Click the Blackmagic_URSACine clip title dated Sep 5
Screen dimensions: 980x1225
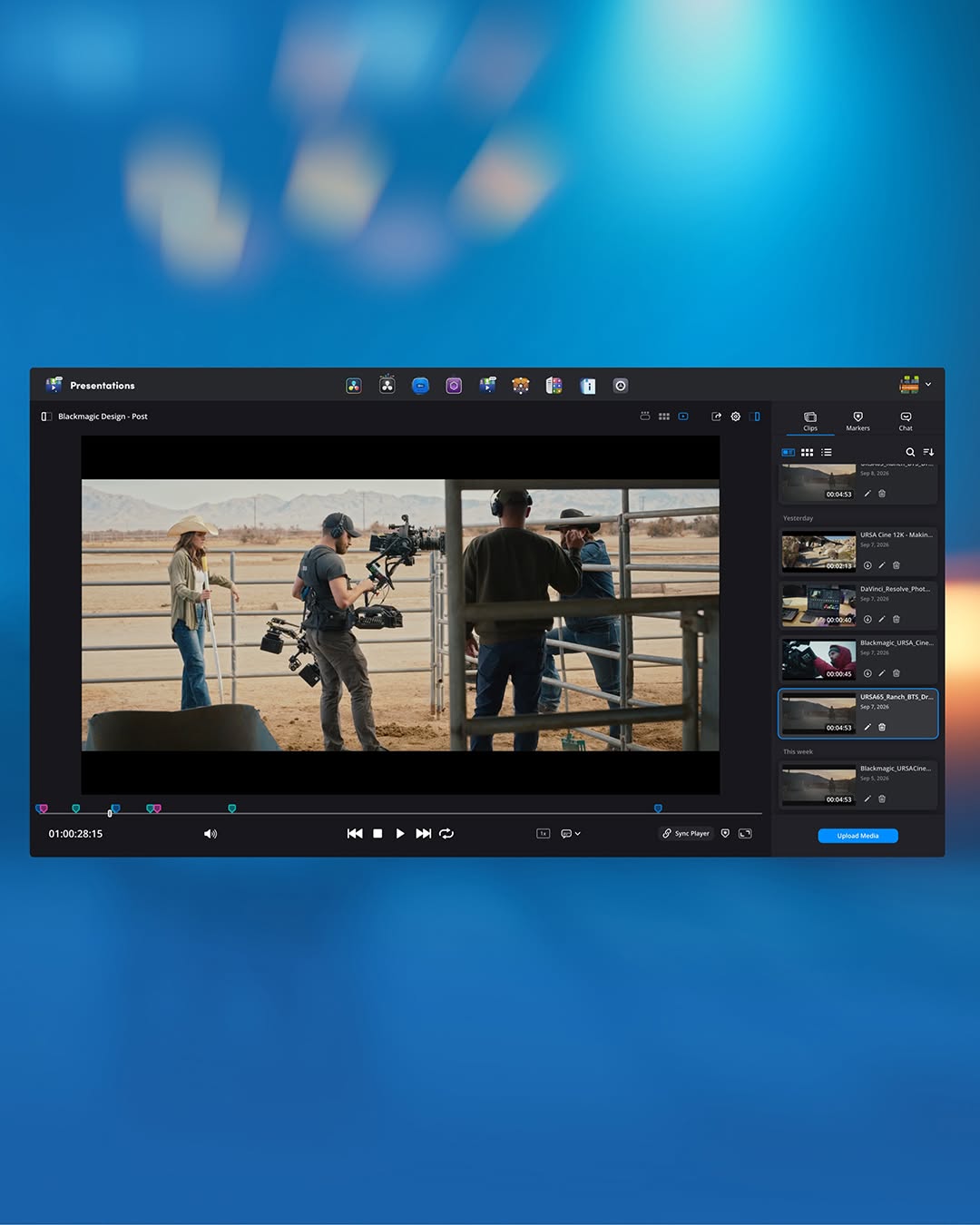896,769
